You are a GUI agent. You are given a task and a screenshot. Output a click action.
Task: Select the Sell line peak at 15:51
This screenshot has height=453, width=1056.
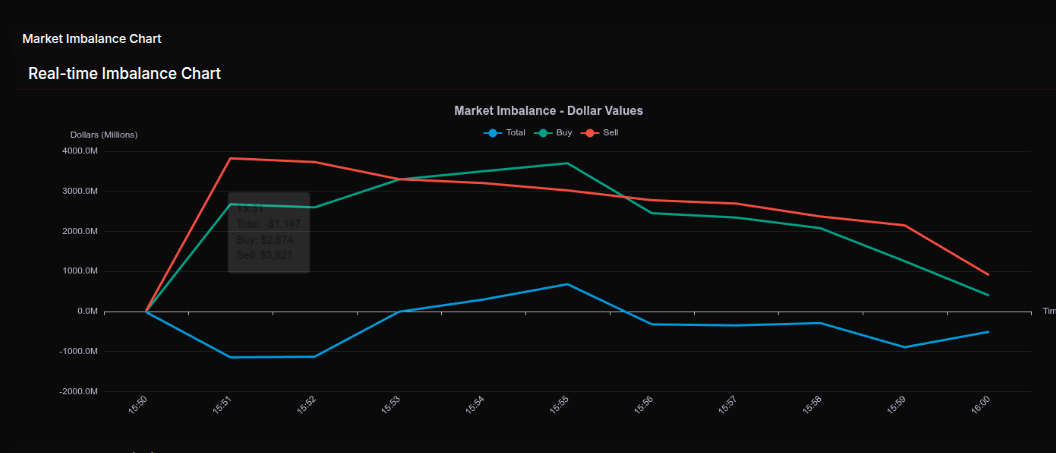coord(231,158)
